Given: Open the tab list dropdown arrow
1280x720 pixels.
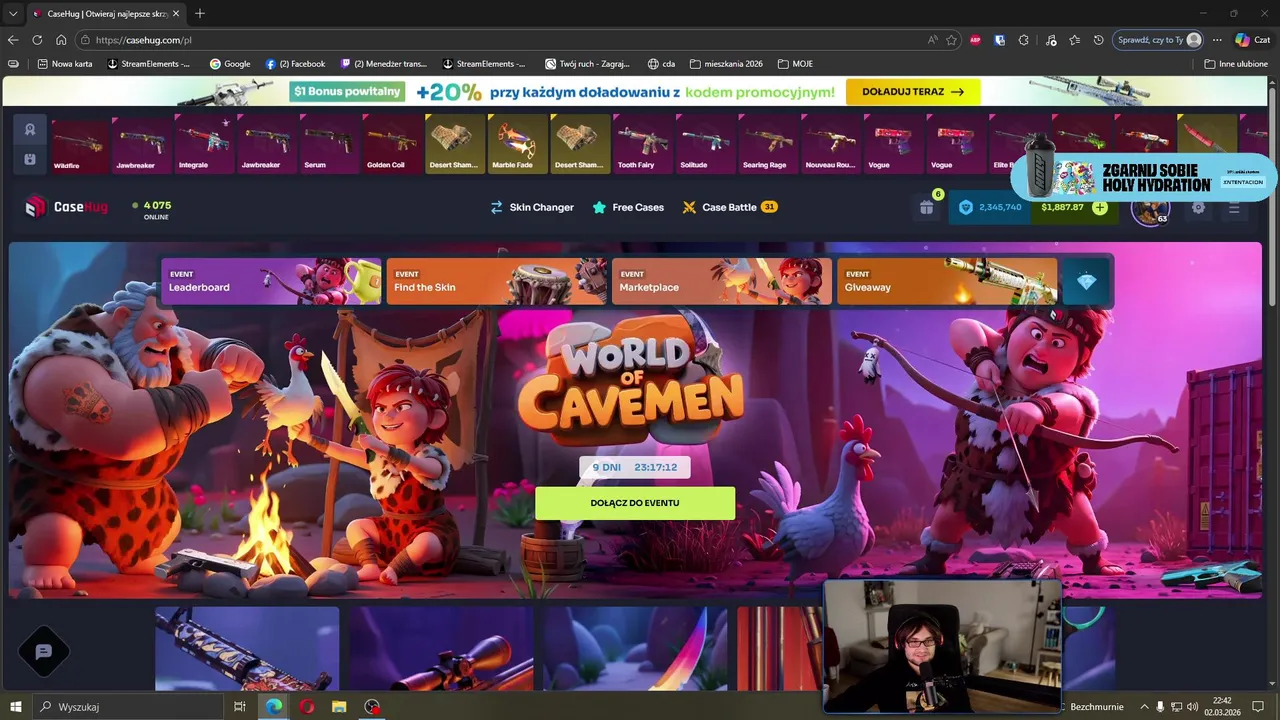Looking at the screenshot, I should click(13, 13).
